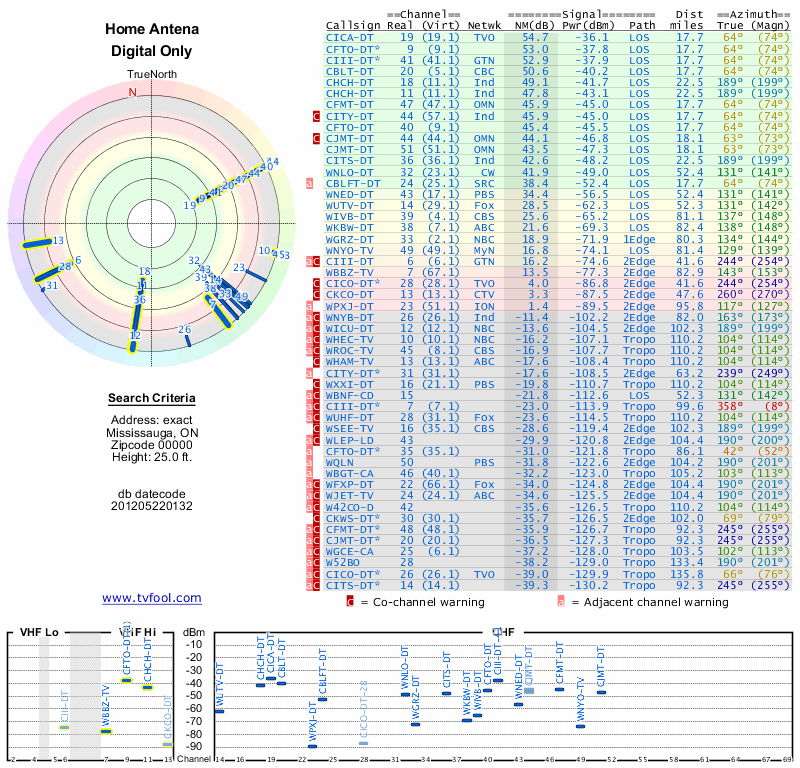Click WGRZ-DT marker in the UHF spectrum chart
This screenshot has width=800, height=768.
tap(415, 724)
